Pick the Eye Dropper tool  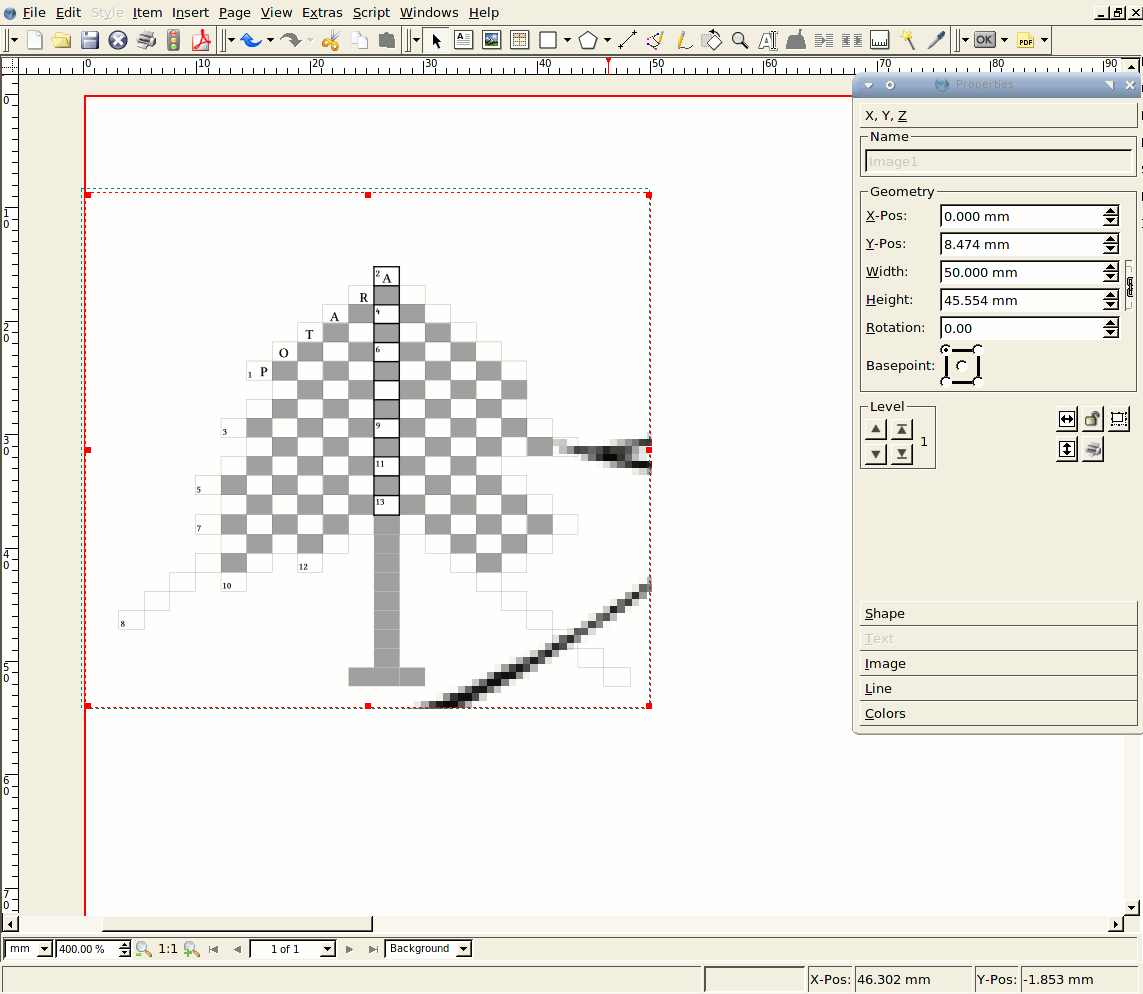point(936,40)
